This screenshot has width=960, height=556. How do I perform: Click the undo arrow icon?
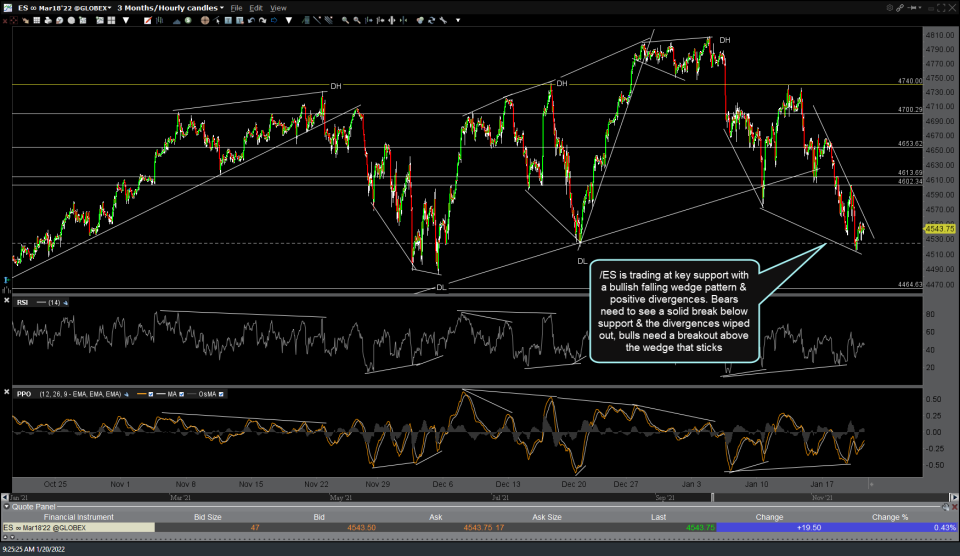251,20
